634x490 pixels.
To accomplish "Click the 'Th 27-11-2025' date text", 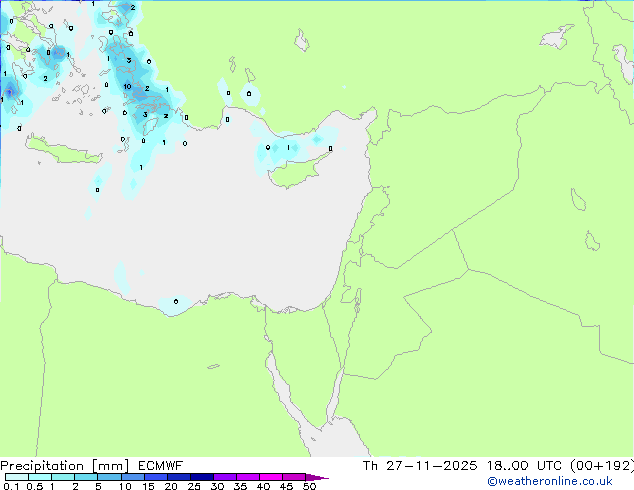I will point(420,466).
